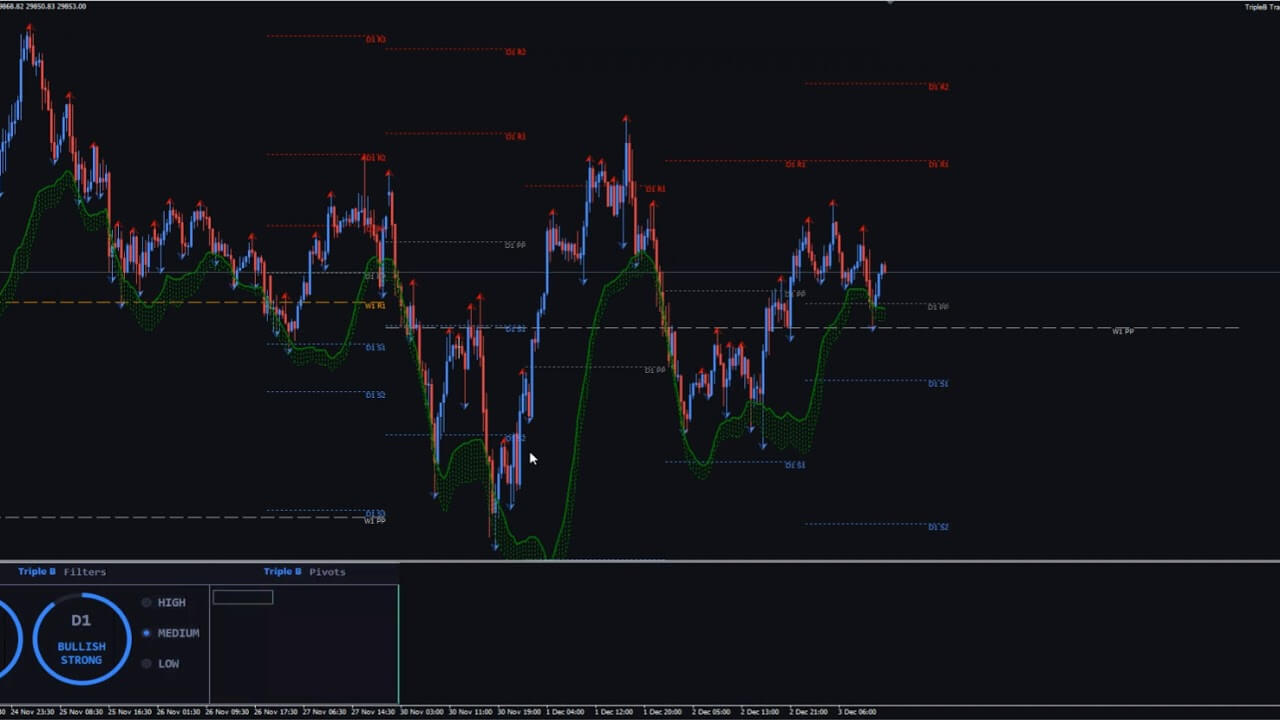Click the blue arrow at the lowest chart trough

coord(495,546)
